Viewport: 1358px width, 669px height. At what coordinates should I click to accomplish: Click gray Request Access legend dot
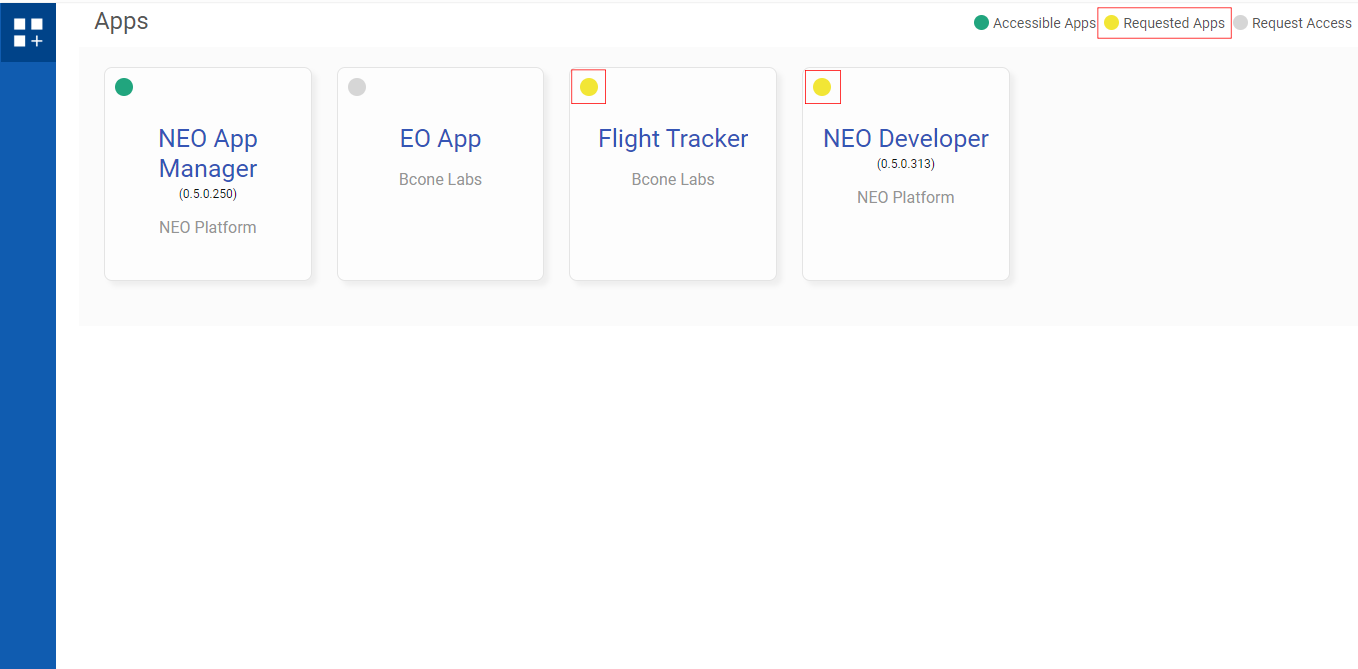1240,23
